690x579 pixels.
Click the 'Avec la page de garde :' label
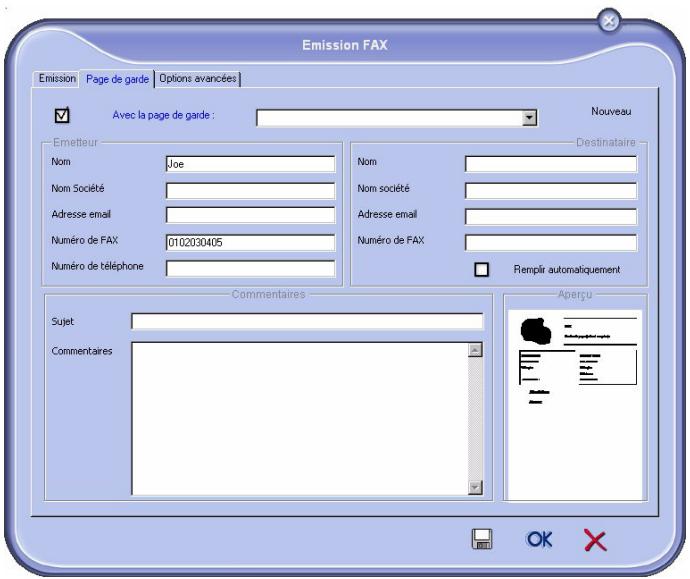click(x=163, y=115)
